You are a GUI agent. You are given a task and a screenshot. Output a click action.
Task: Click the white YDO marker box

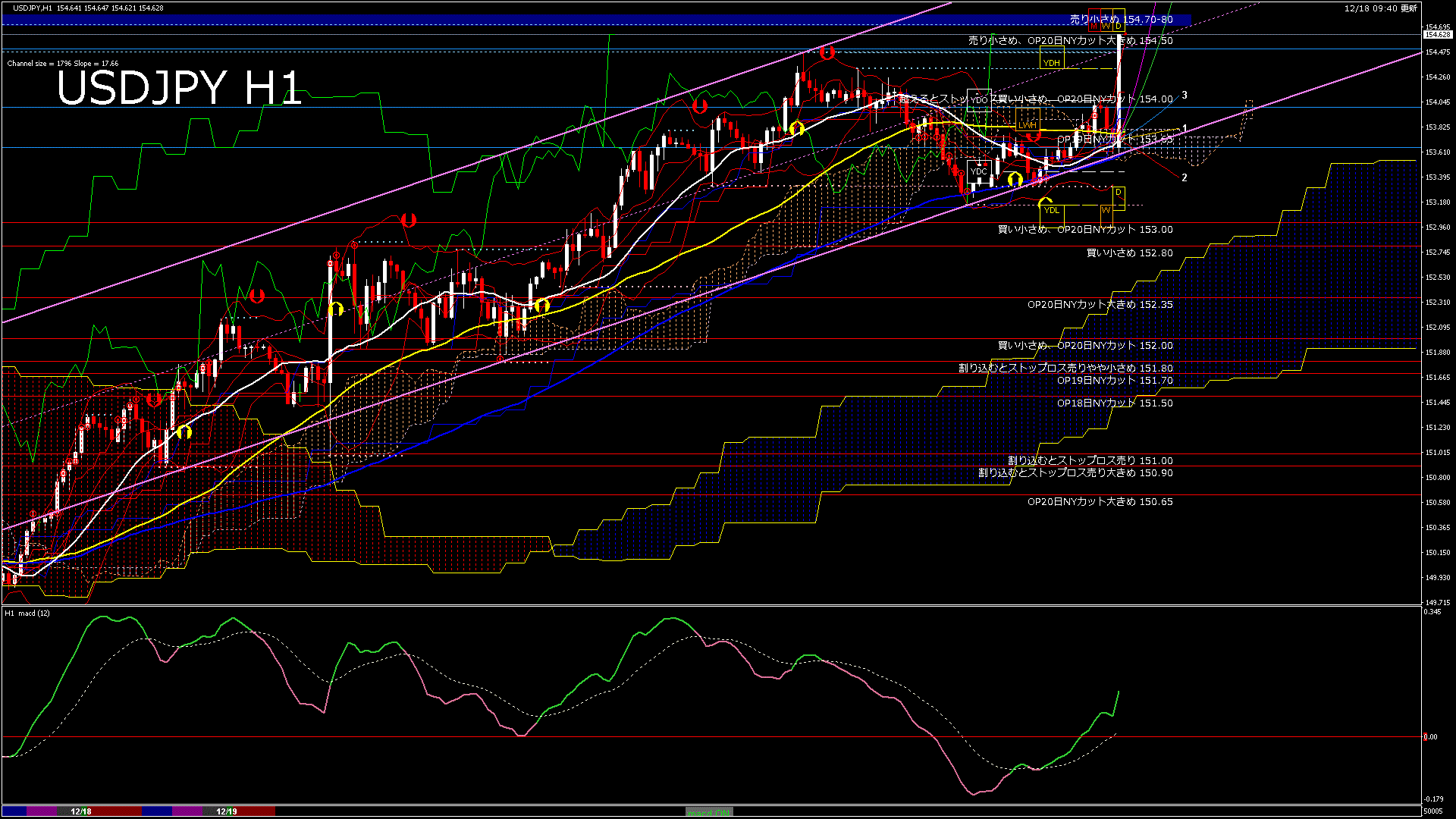979,100
